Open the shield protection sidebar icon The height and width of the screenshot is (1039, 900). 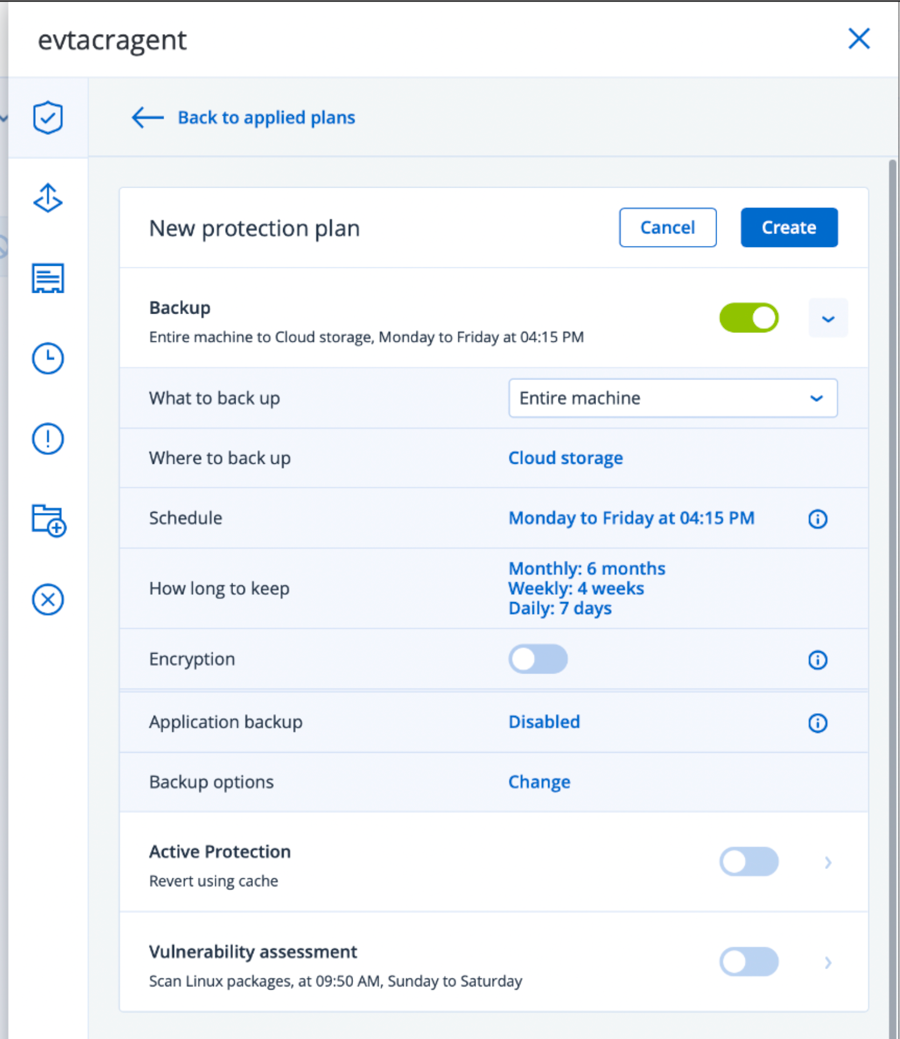coord(48,118)
